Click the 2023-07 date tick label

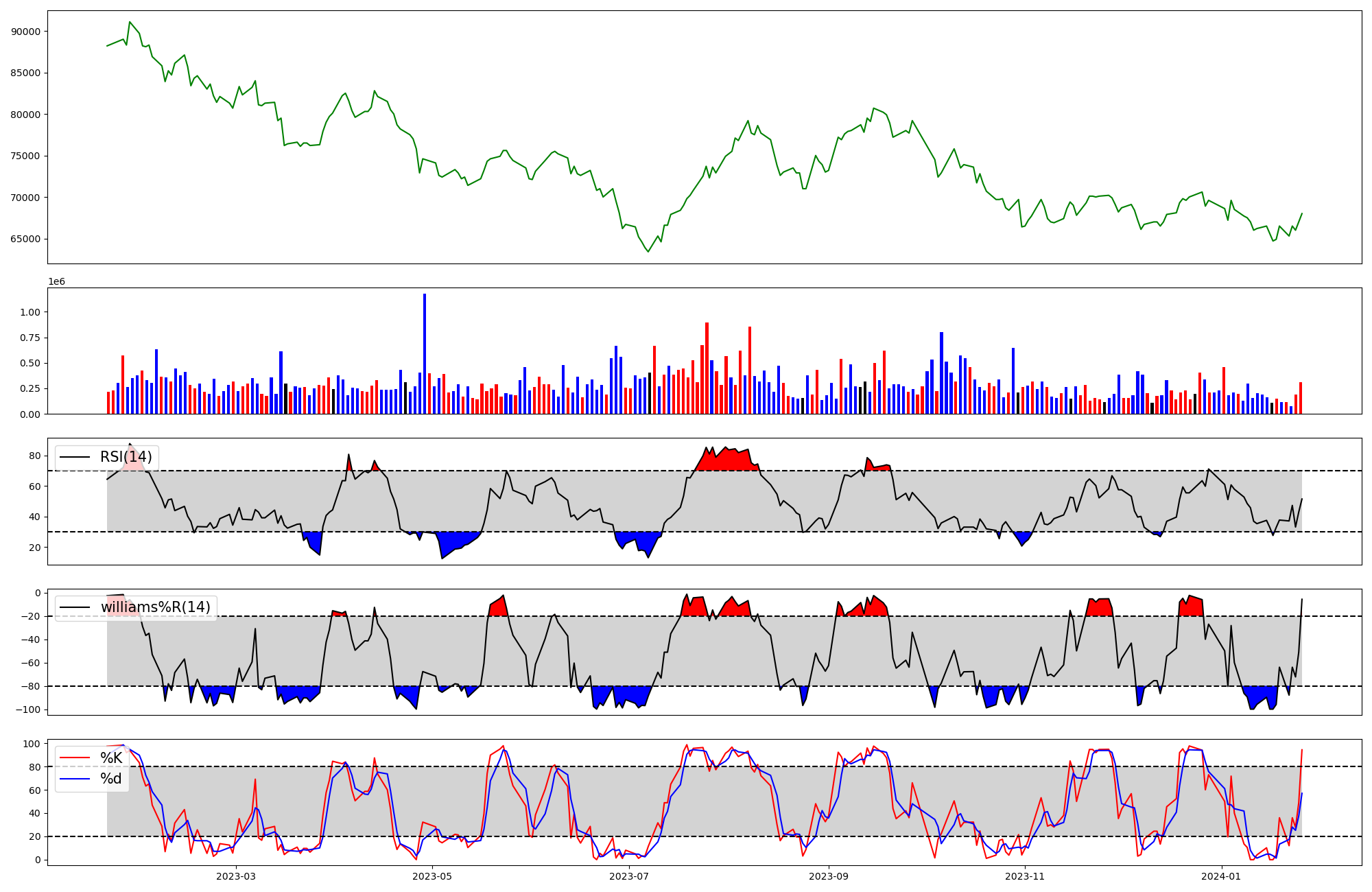(x=629, y=876)
